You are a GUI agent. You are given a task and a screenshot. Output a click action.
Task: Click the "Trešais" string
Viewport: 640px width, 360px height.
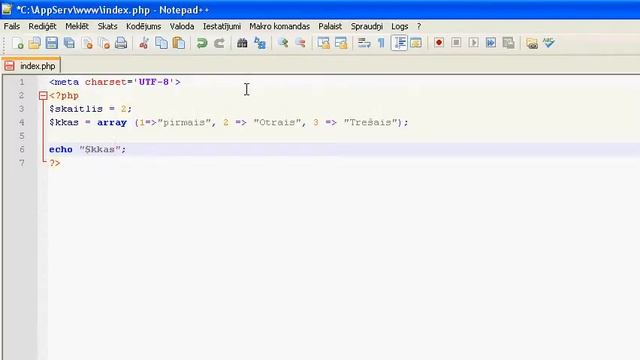click(x=371, y=122)
